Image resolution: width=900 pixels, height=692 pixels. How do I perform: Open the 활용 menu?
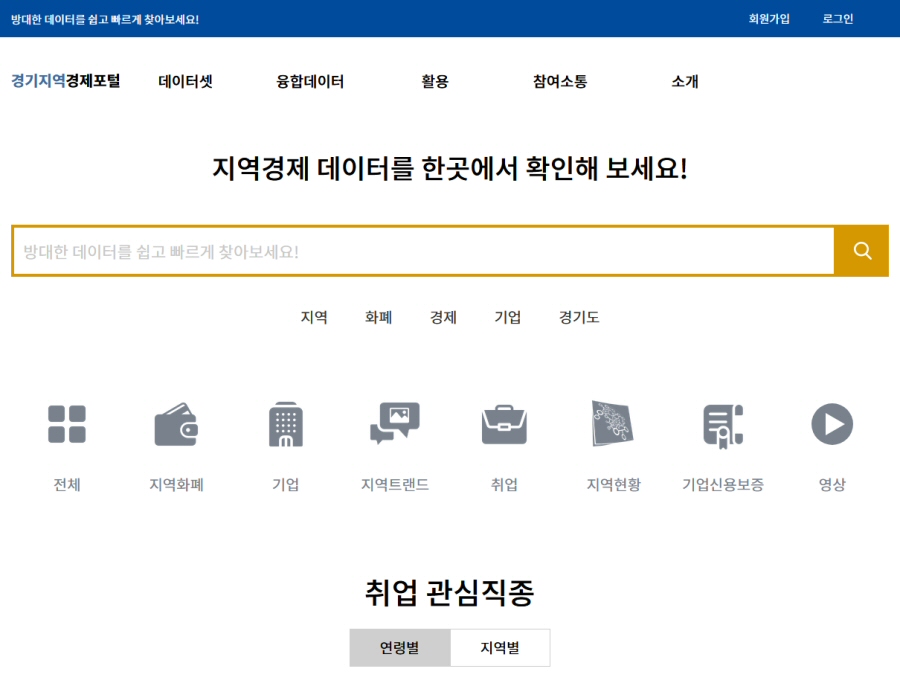435,81
